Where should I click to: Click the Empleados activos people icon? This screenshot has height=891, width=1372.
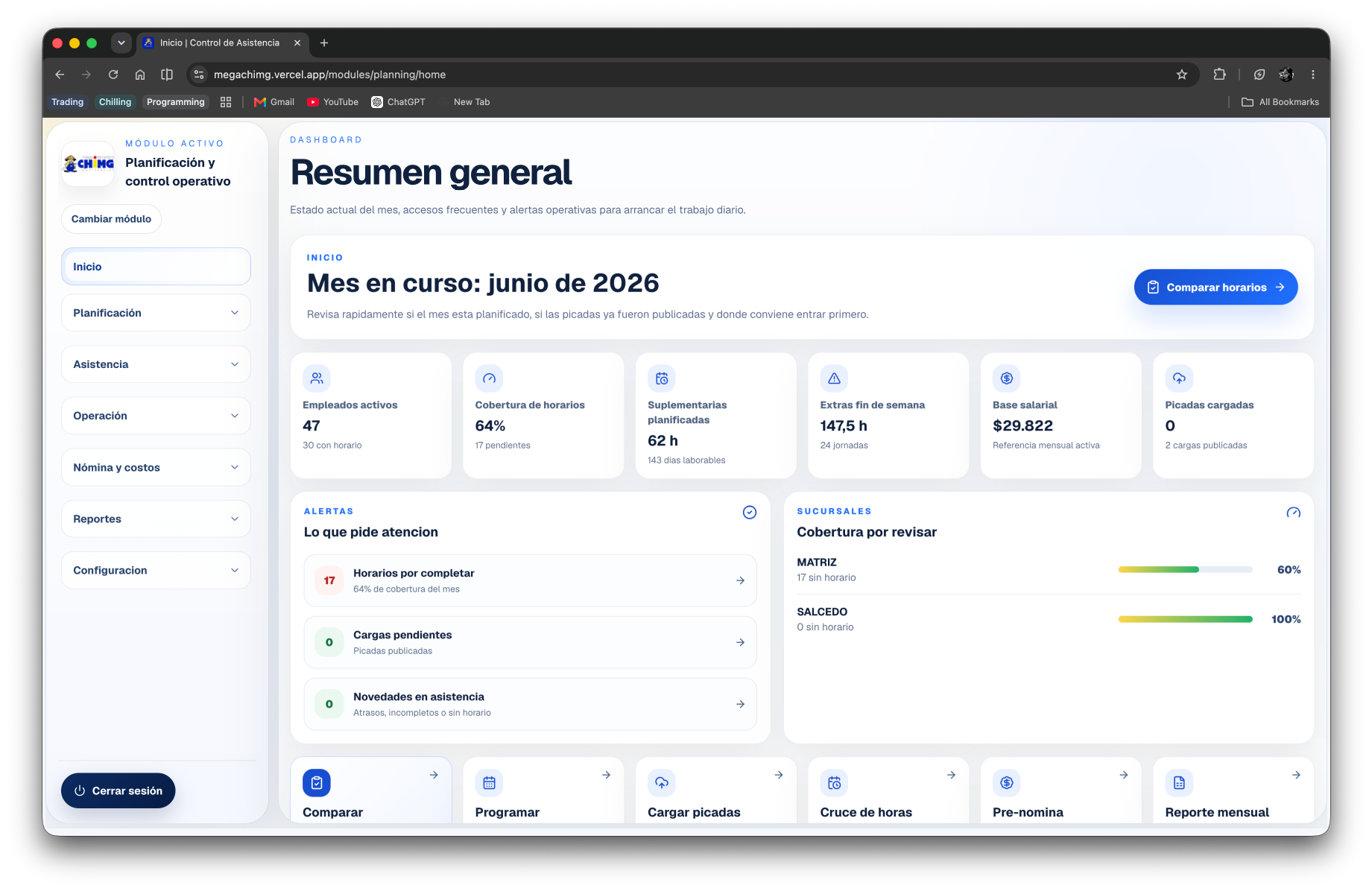[317, 378]
